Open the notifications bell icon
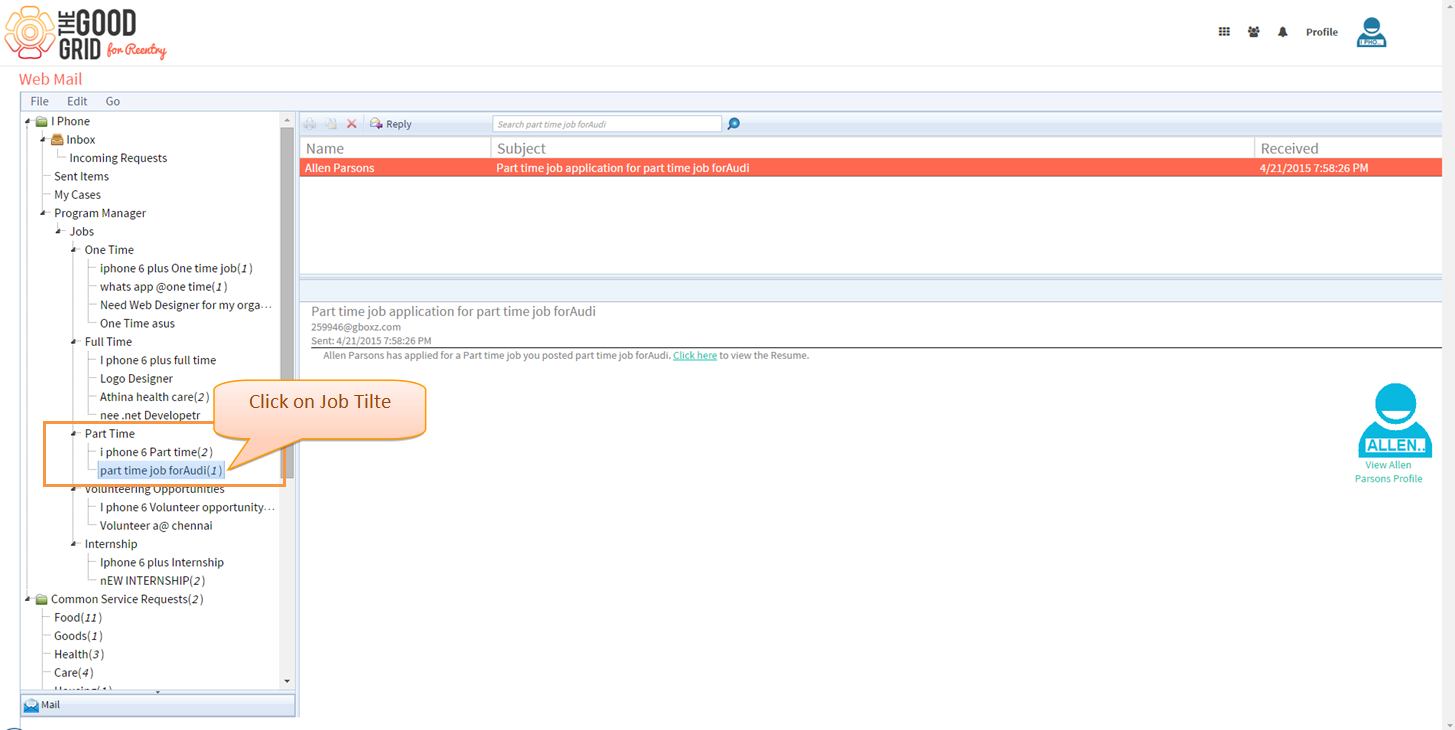This screenshot has width=1455, height=730. point(1283,32)
